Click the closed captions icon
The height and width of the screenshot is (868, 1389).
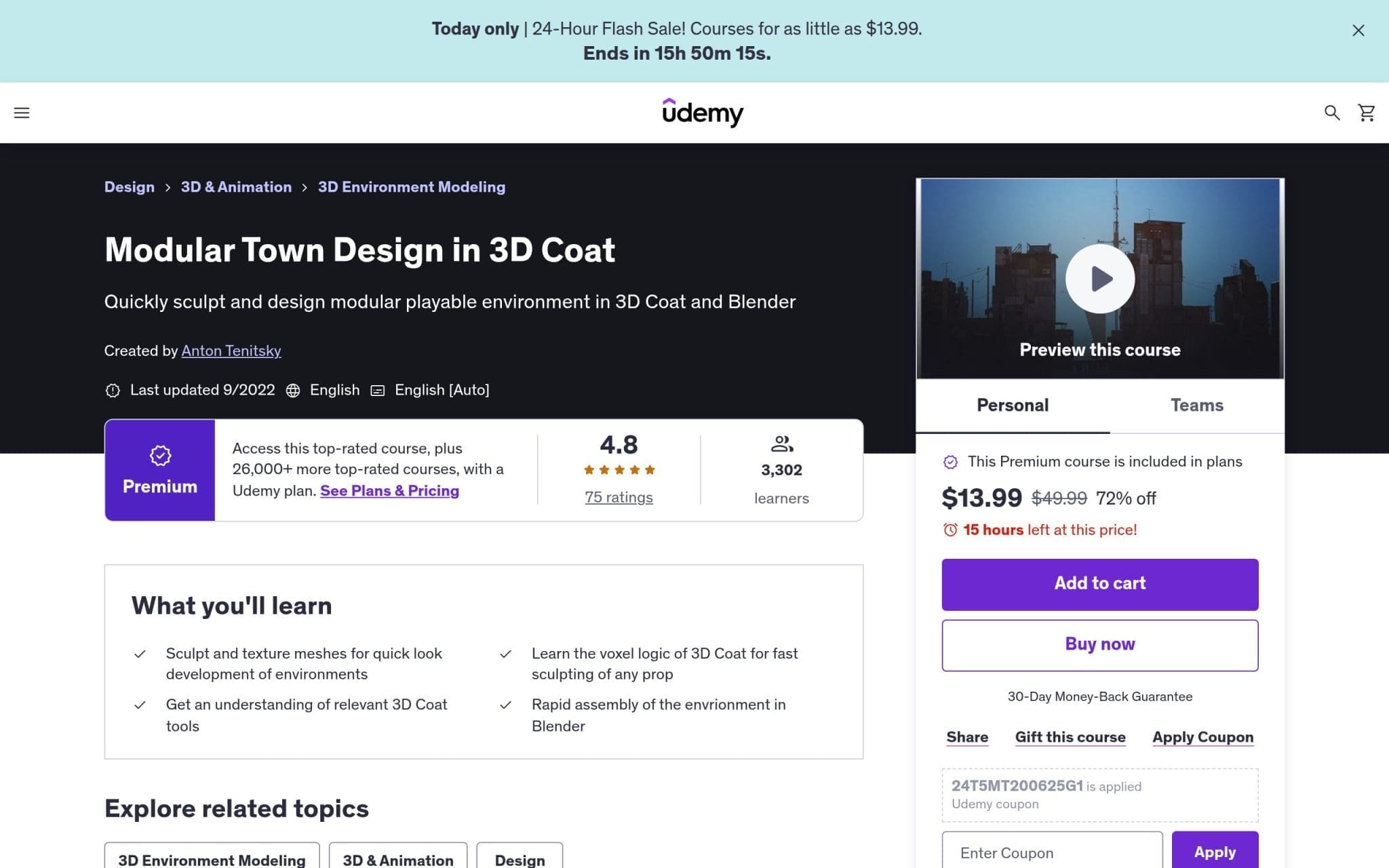click(x=378, y=391)
